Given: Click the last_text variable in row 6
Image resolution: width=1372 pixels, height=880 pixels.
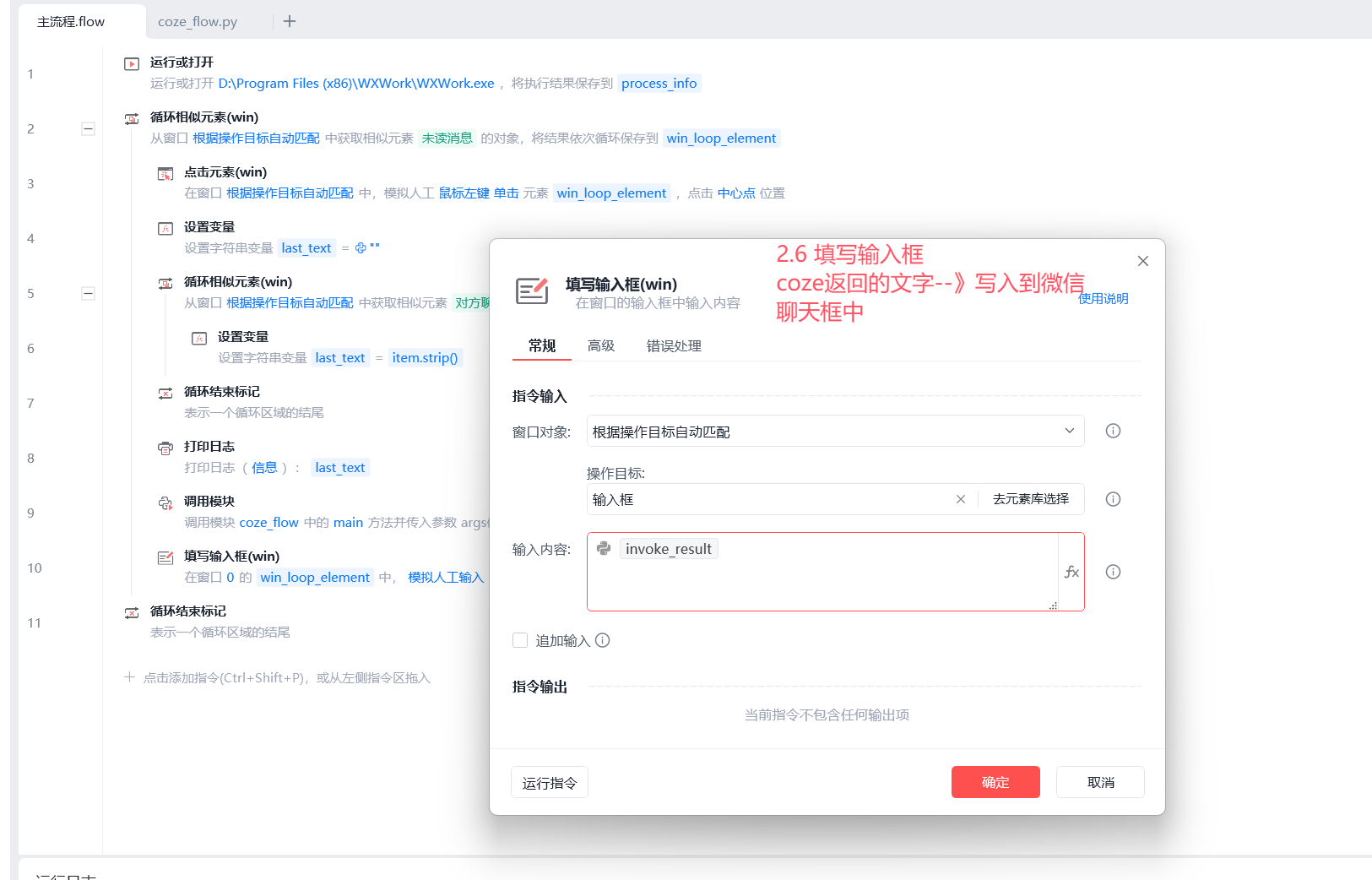Looking at the screenshot, I should [340, 357].
